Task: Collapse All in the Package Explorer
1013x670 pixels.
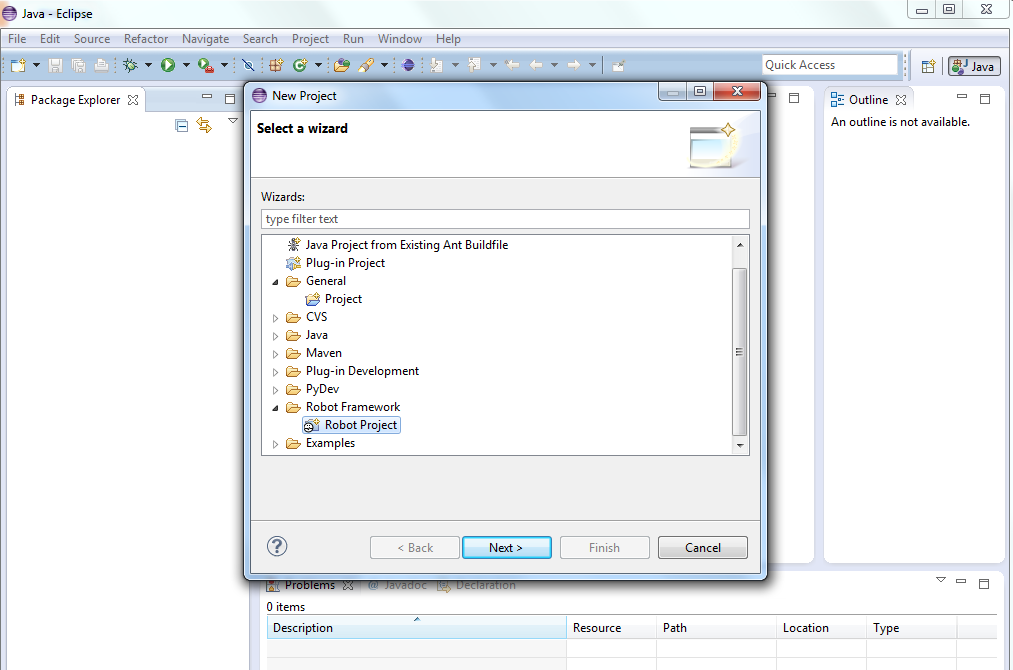Action: [x=181, y=125]
